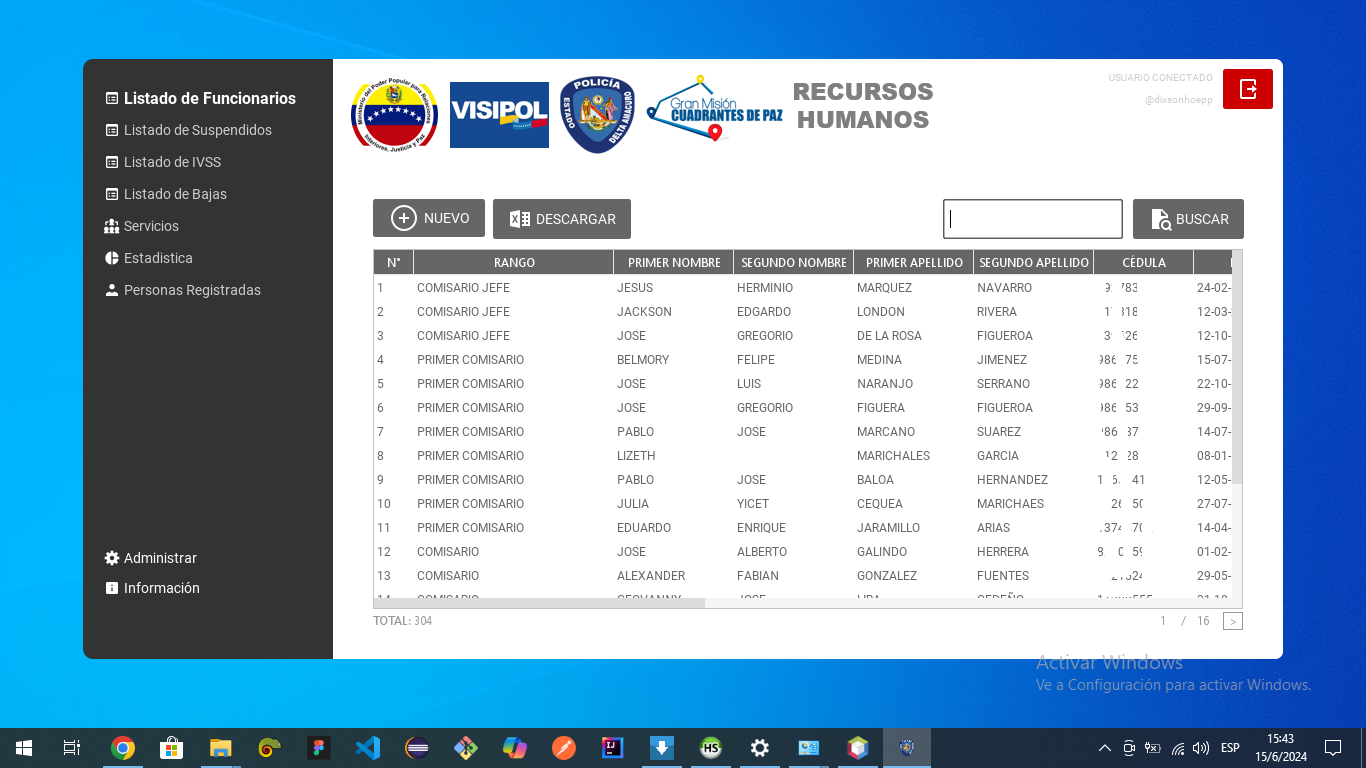Click the ministry circular seal logo
The image size is (1366, 768).
click(392, 114)
